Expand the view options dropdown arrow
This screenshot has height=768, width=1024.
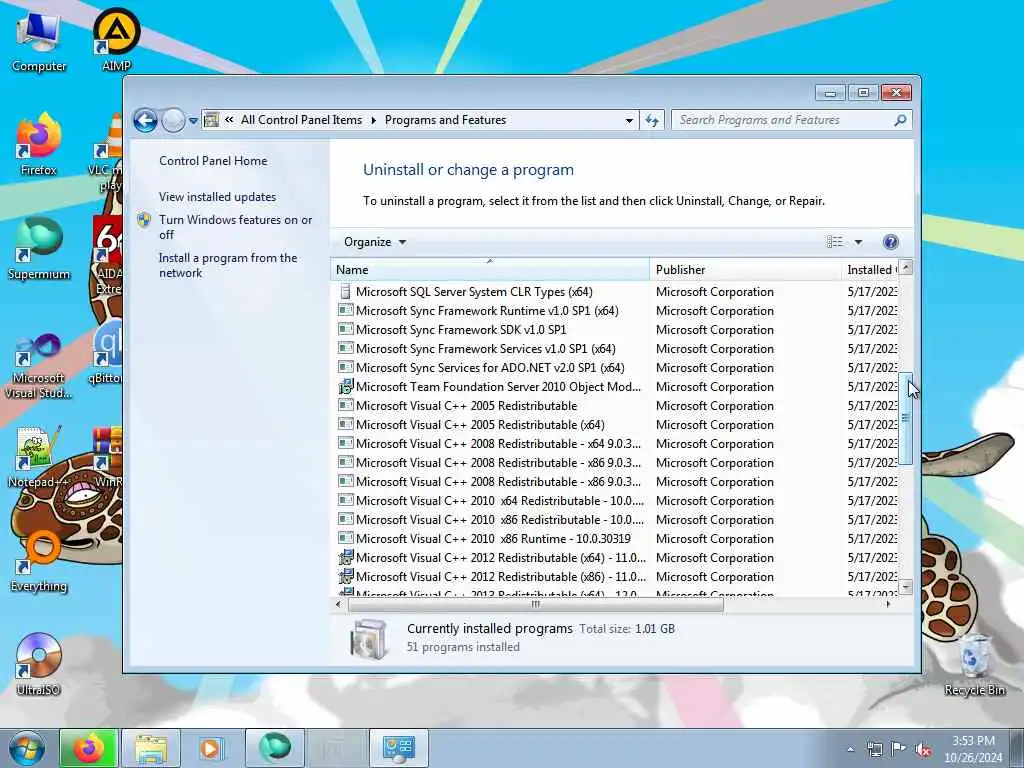858,242
